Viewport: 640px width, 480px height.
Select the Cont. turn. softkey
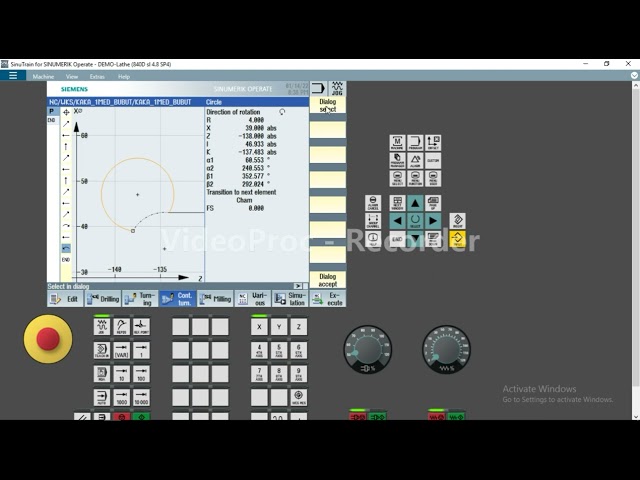click(178, 299)
